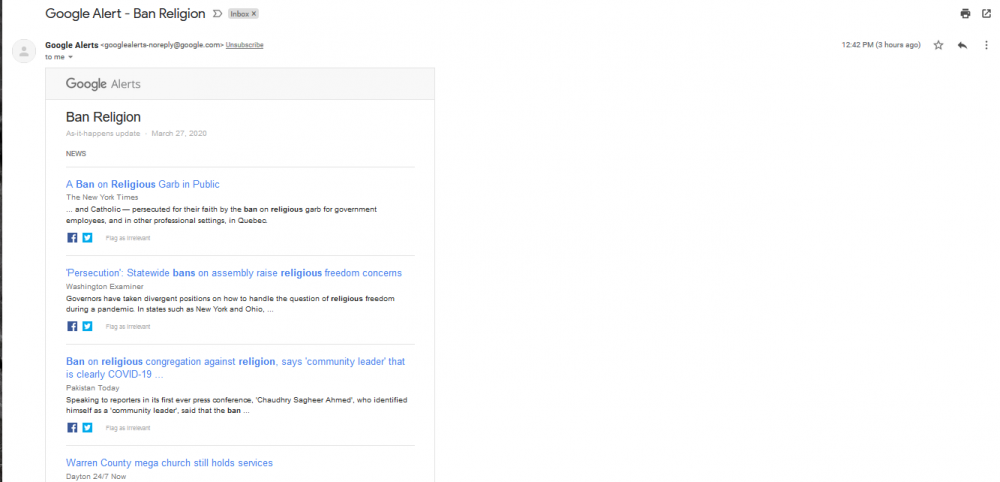
Task: Open the Washington Examiner 'Persecution' article
Action: point(234,273)
